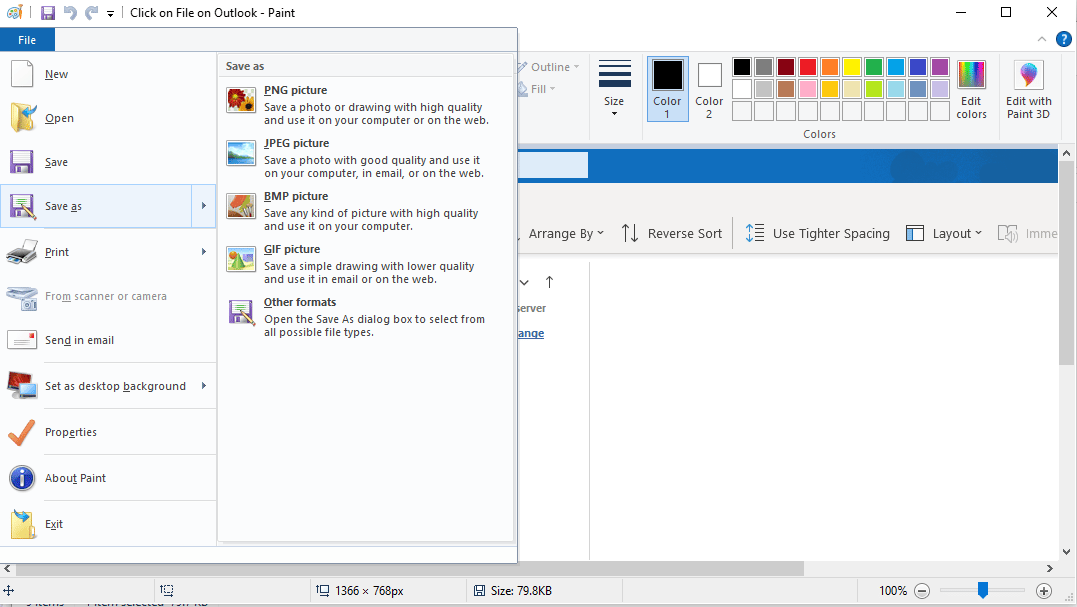1077x607 pixels.
Task: Click the Other formats disk icon
Action: pos(241,312)
